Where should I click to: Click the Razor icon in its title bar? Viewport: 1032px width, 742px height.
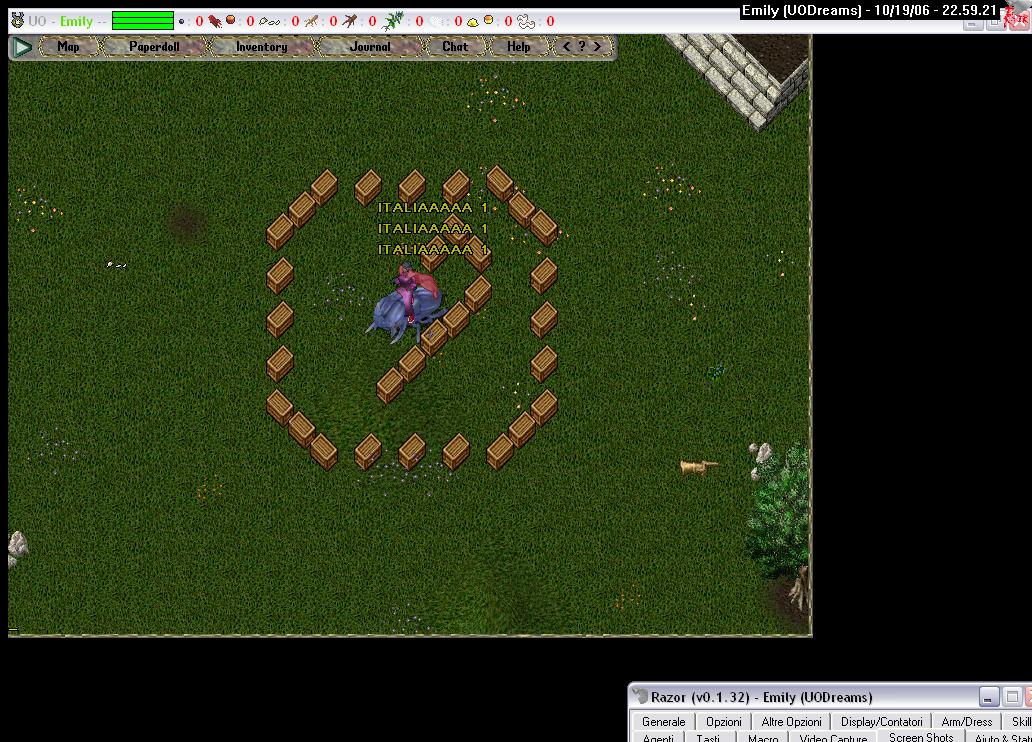coord(640,697)
